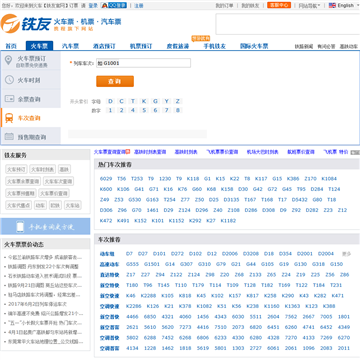Choose number index 8
This screenshot has width=360, height=360.
pyautogui.click(x=178, y=110)
